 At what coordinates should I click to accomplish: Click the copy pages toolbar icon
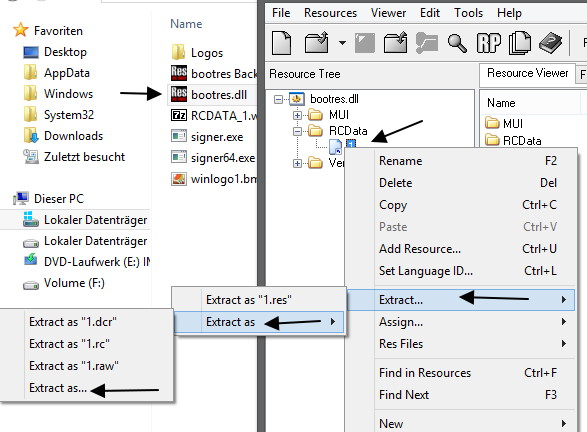pyautogui.click(x=520, y=43)
